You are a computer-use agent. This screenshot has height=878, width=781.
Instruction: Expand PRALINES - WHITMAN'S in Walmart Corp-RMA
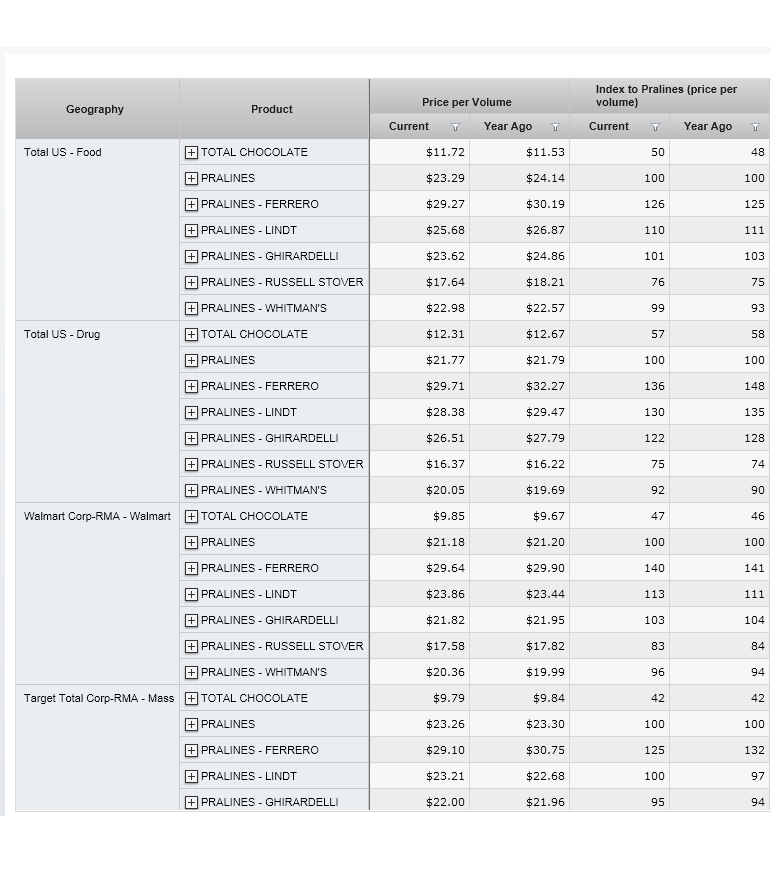click(191, 673)
